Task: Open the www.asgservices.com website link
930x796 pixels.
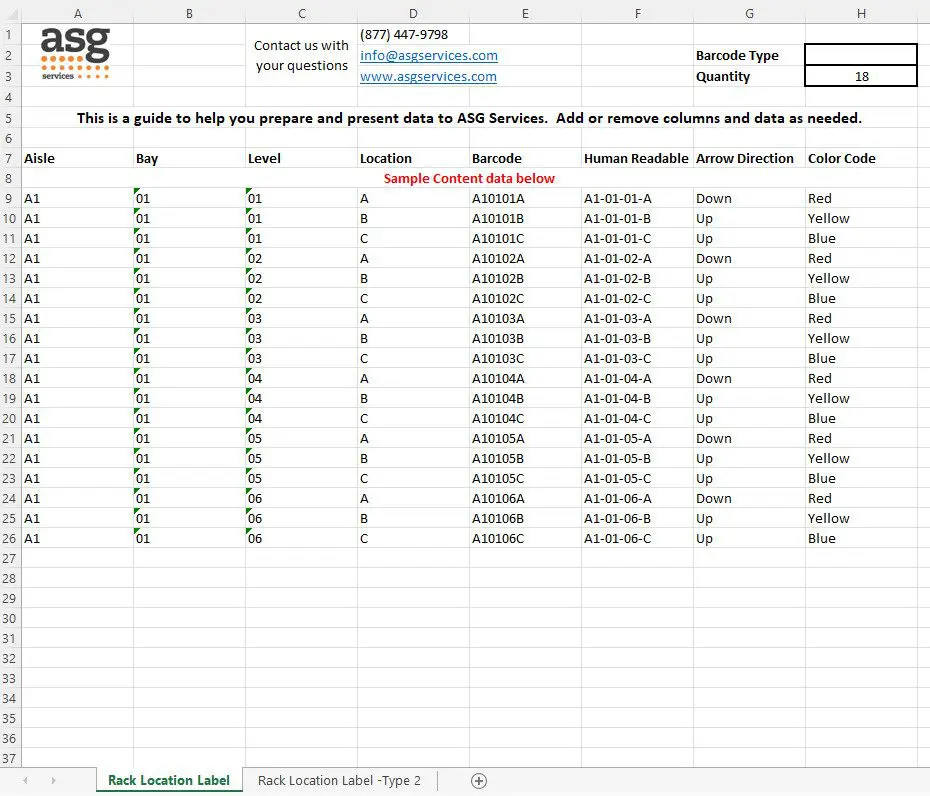Action: coord(428,76)
